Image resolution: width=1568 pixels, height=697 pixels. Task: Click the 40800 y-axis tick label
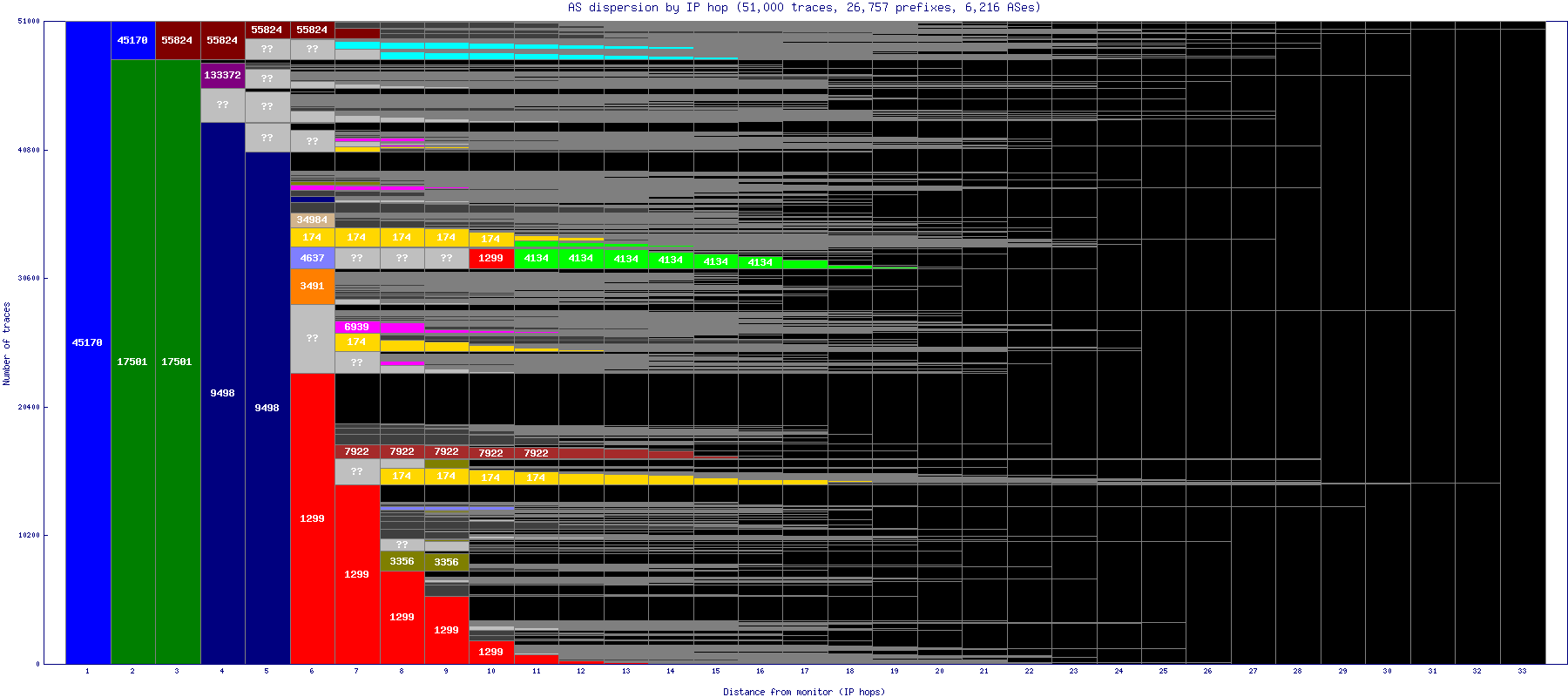click(x=29, y=150)
